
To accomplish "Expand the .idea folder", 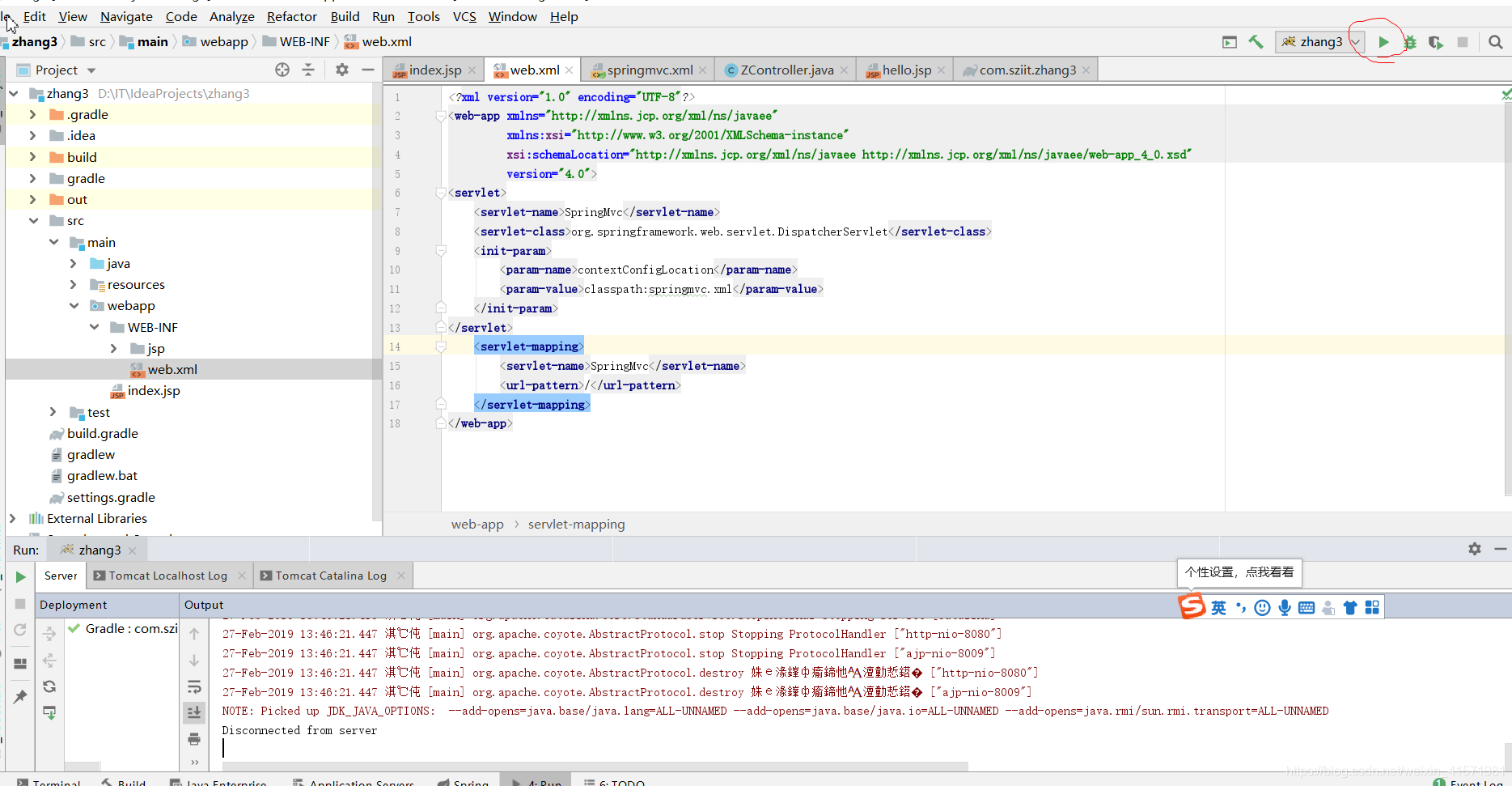I will [32, 136].
